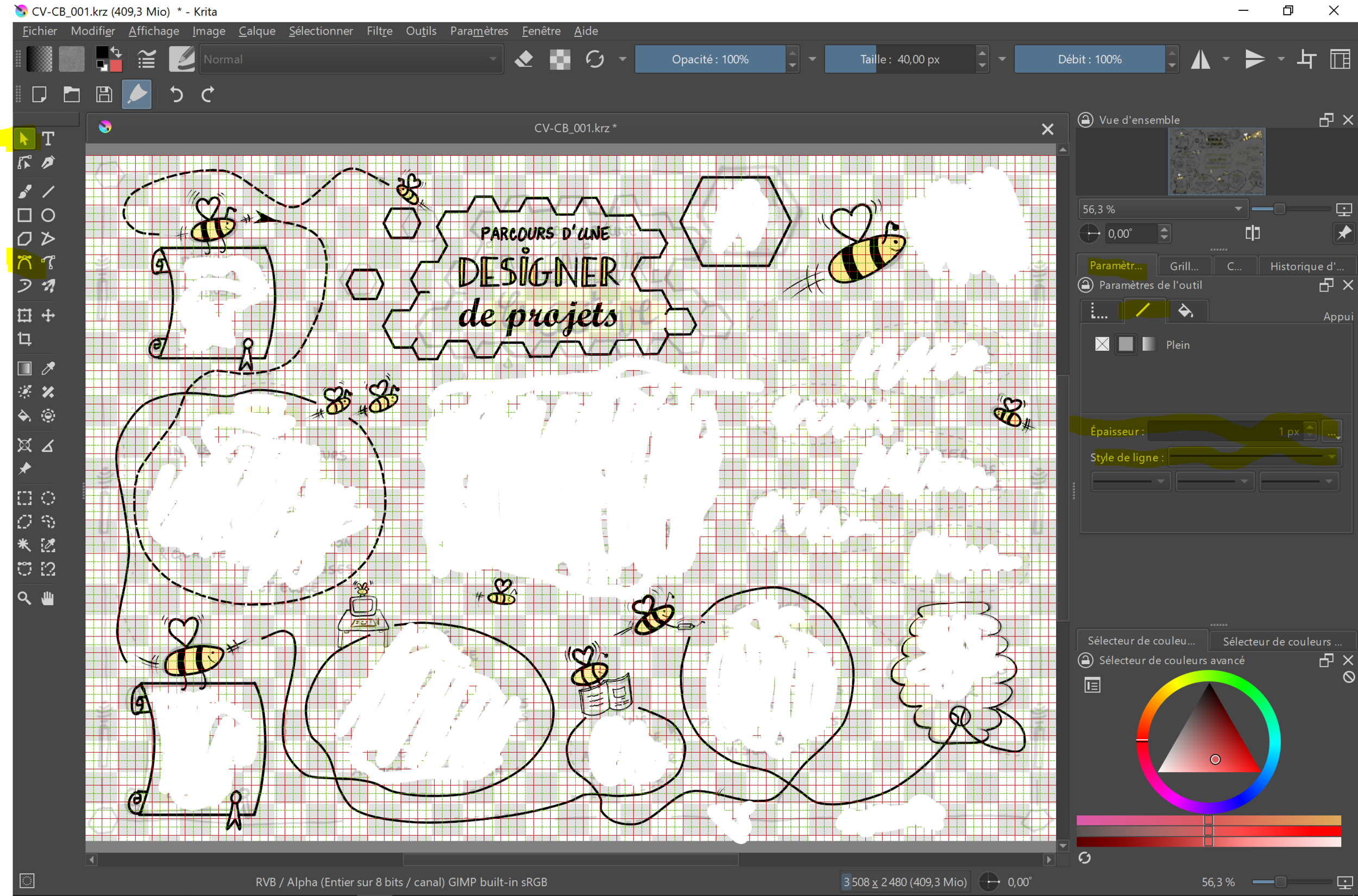1358x896 pixels.
Task: Activate the Zoom tool
Action: (x=24, y=598)
